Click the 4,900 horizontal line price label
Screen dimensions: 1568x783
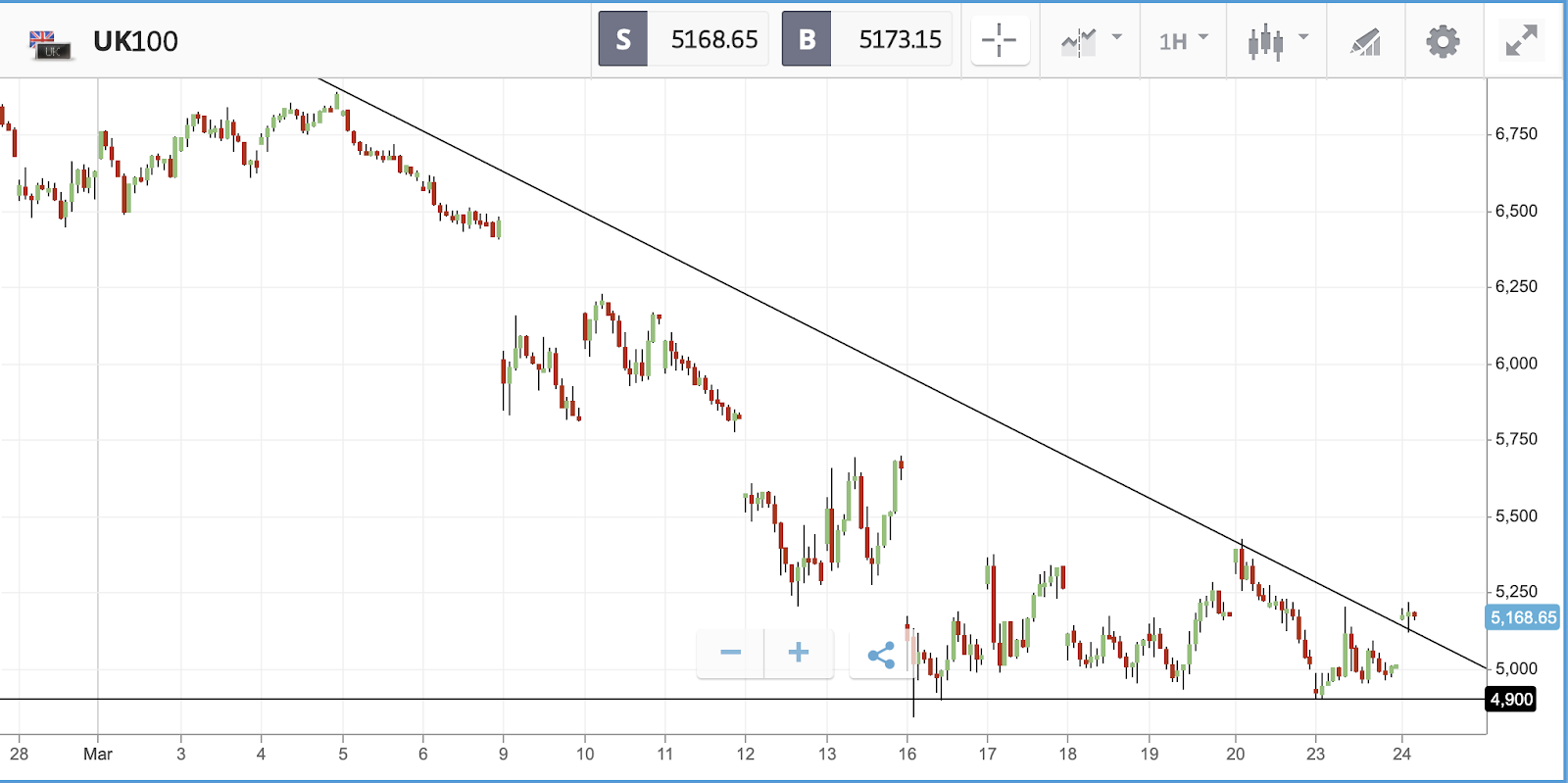coord(1511,699)
